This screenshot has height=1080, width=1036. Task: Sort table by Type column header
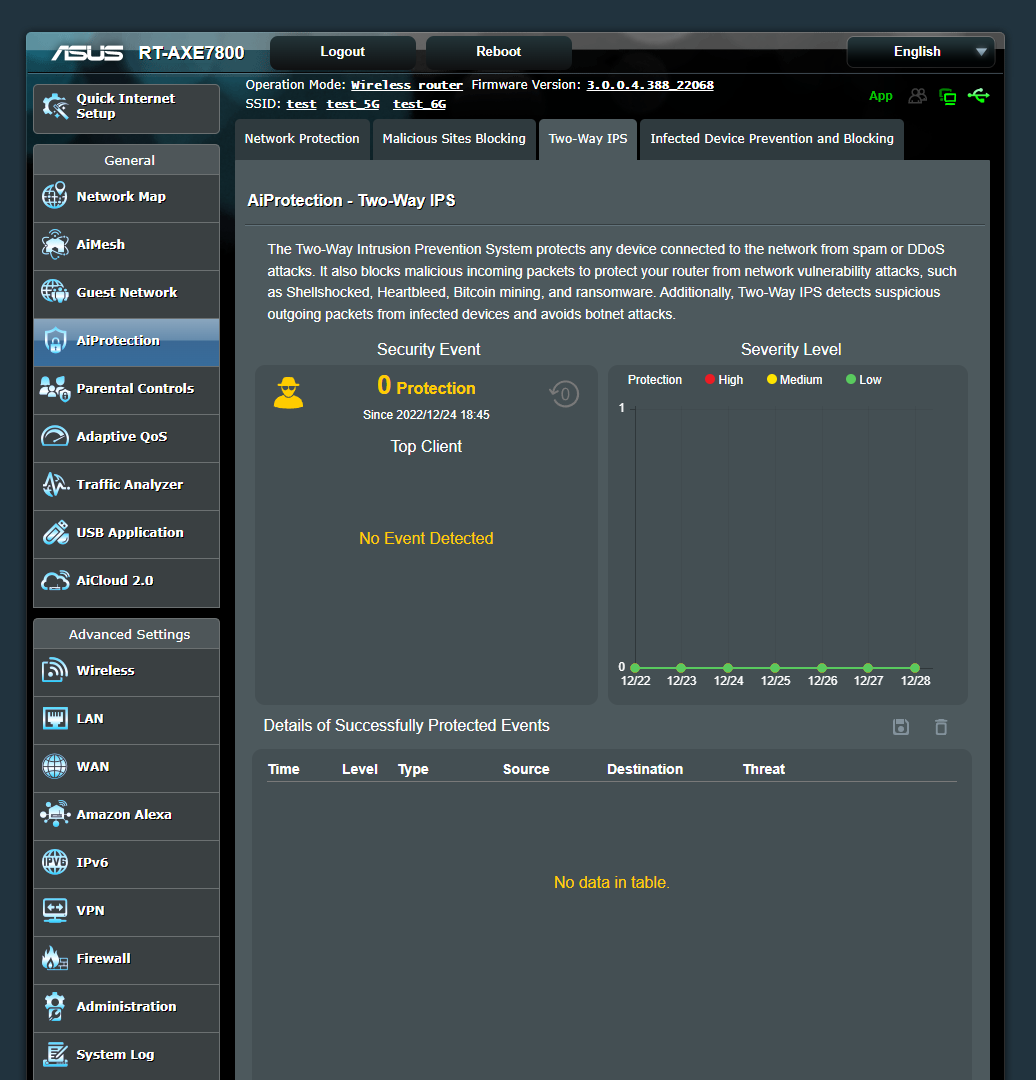coord(413,769)
